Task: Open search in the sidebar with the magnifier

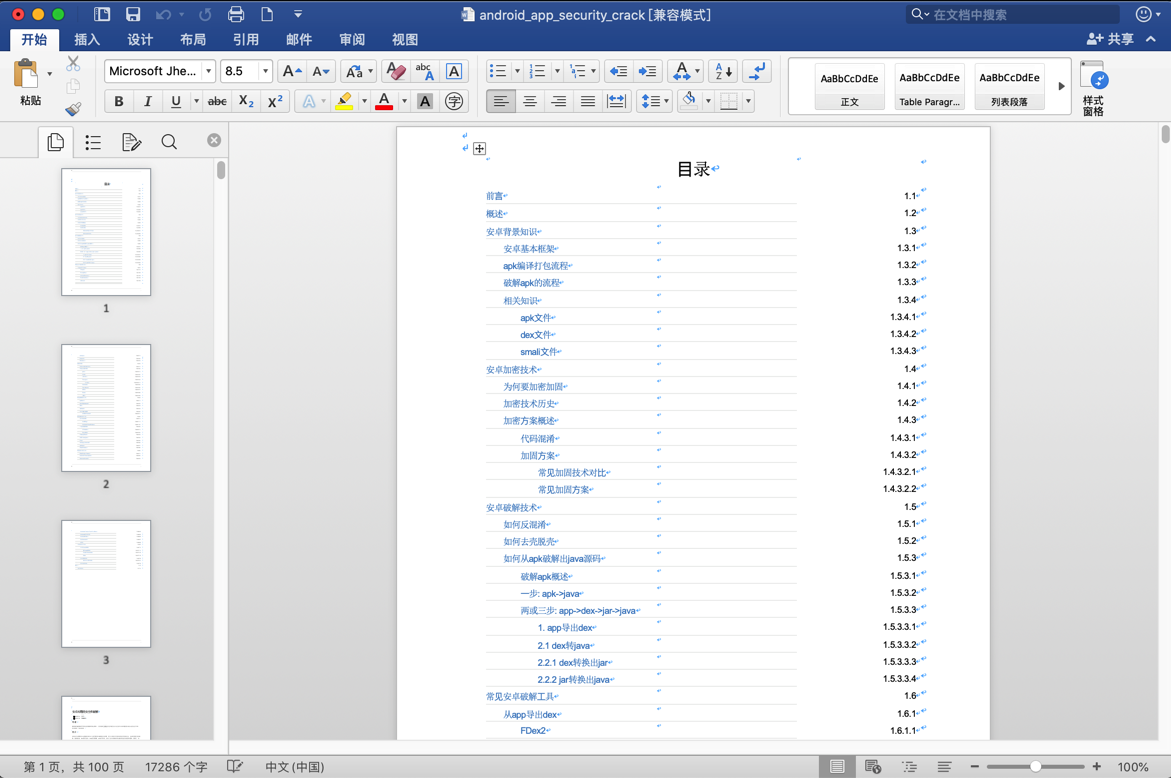Action: [x=170, y=142]
